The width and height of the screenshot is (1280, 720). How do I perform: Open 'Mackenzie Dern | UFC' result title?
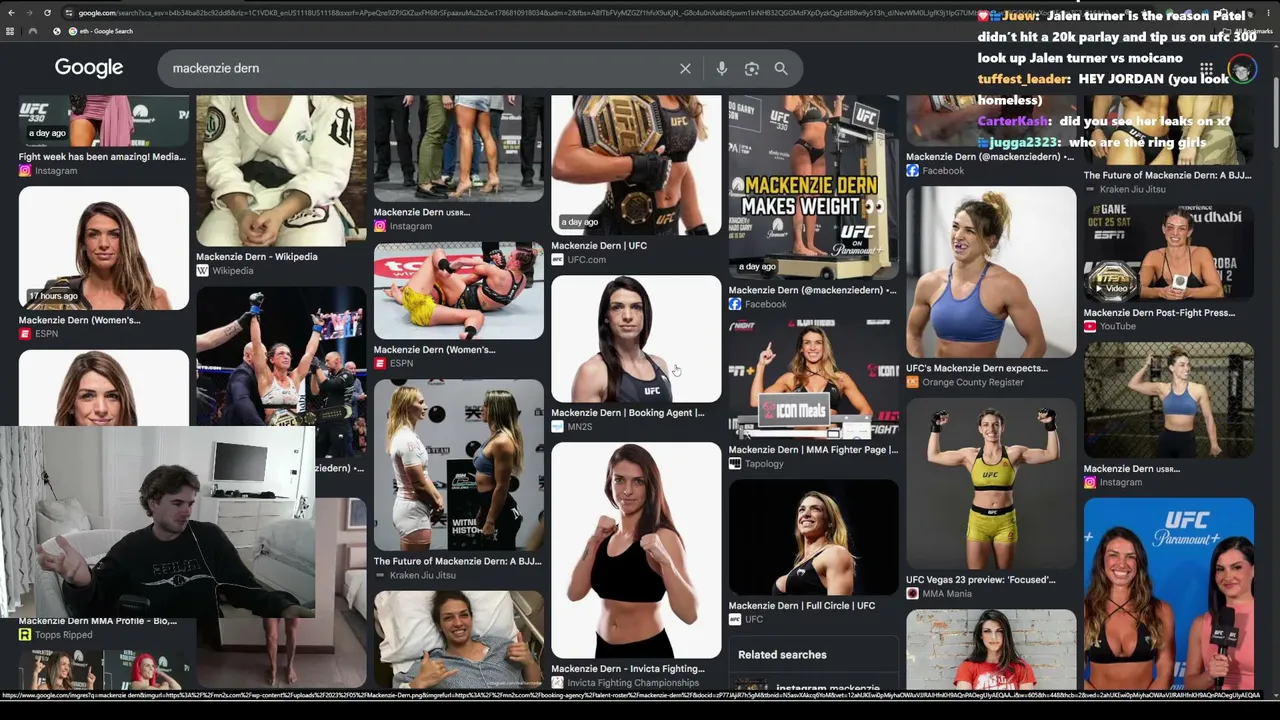click(x=599, y=245)
